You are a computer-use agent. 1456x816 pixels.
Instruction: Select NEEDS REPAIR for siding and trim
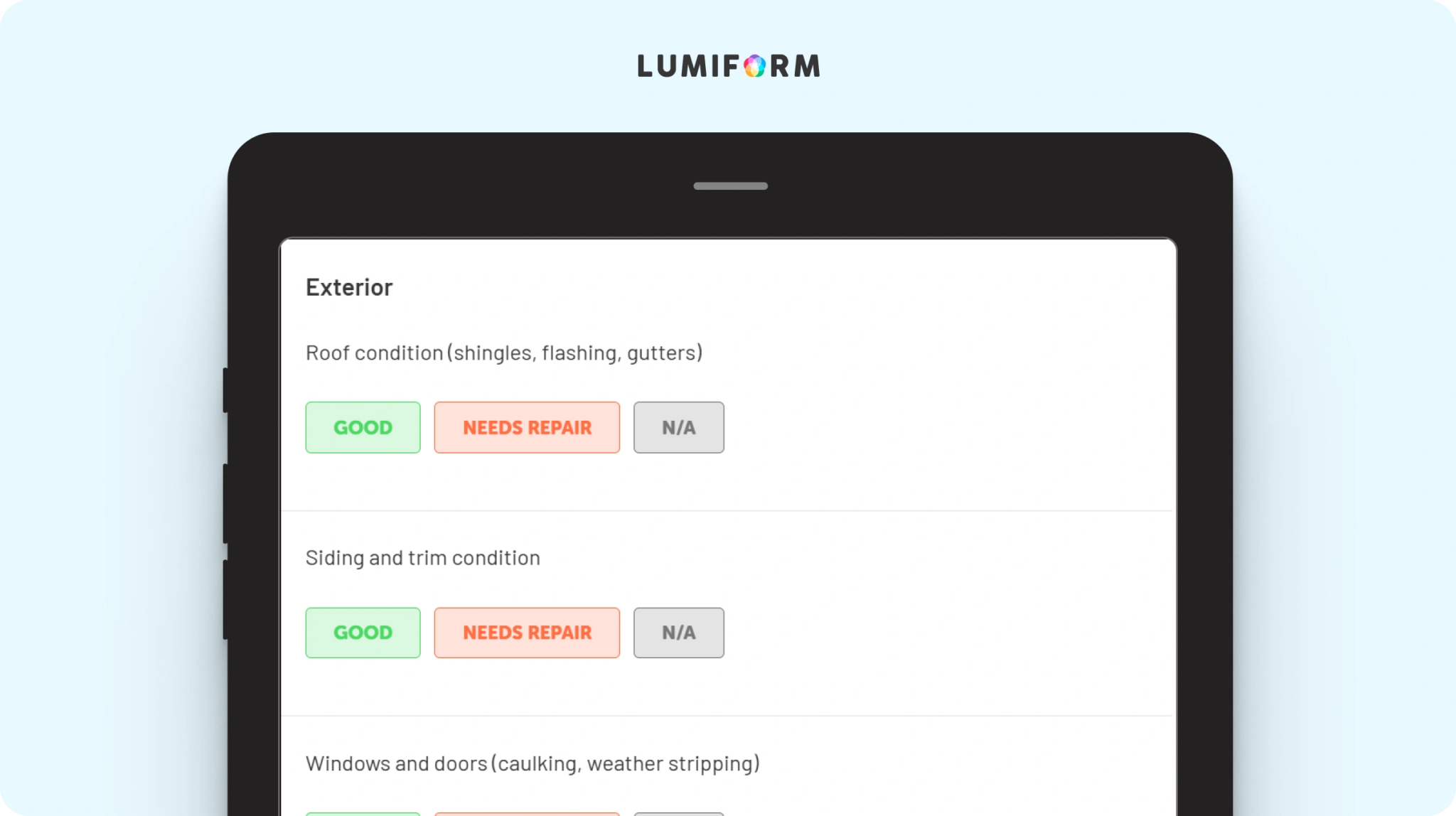point(527,633)
